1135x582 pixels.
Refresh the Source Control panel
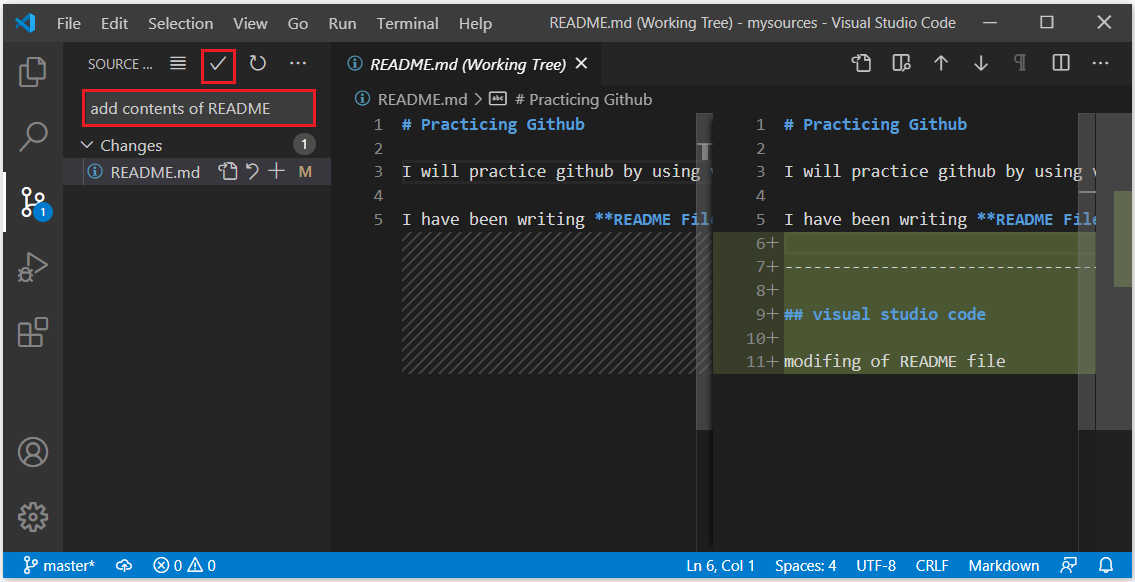click(258, 64)
